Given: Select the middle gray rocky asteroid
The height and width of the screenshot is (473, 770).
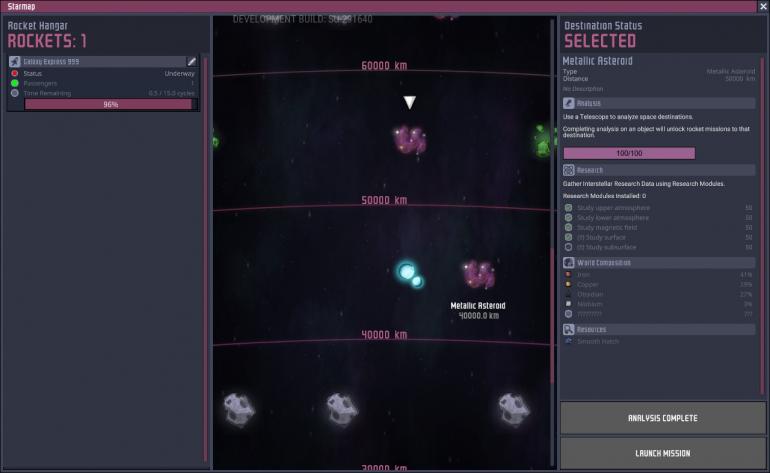Looking at the screenshot, I should click(342, 409).
